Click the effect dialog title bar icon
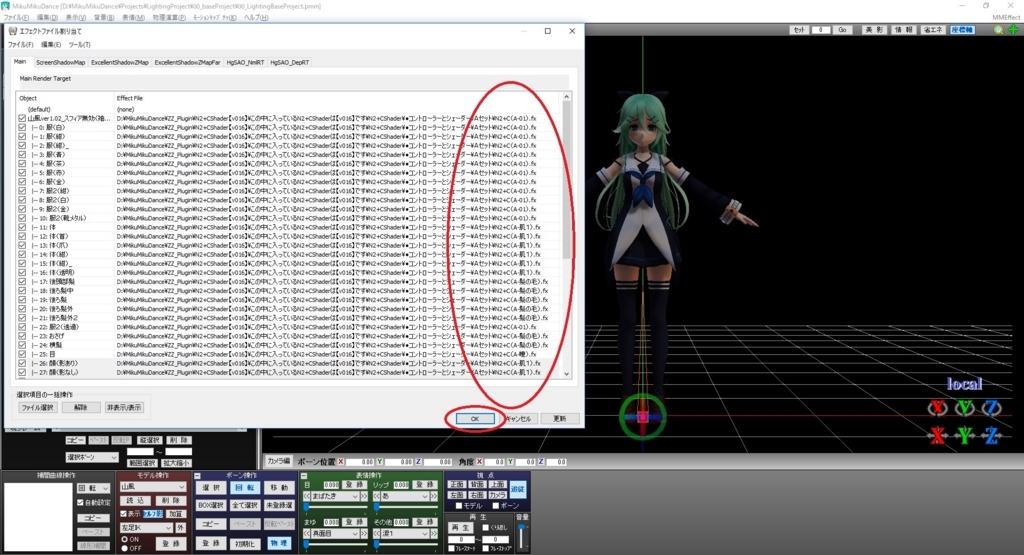1024x555 pixels. click(x=12, y=31)
